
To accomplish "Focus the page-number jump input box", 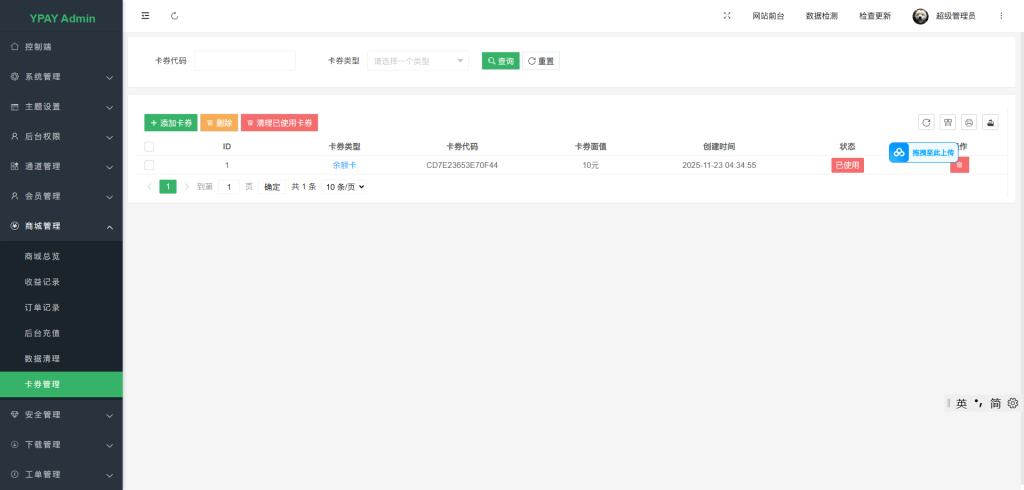I will [229, 187].
